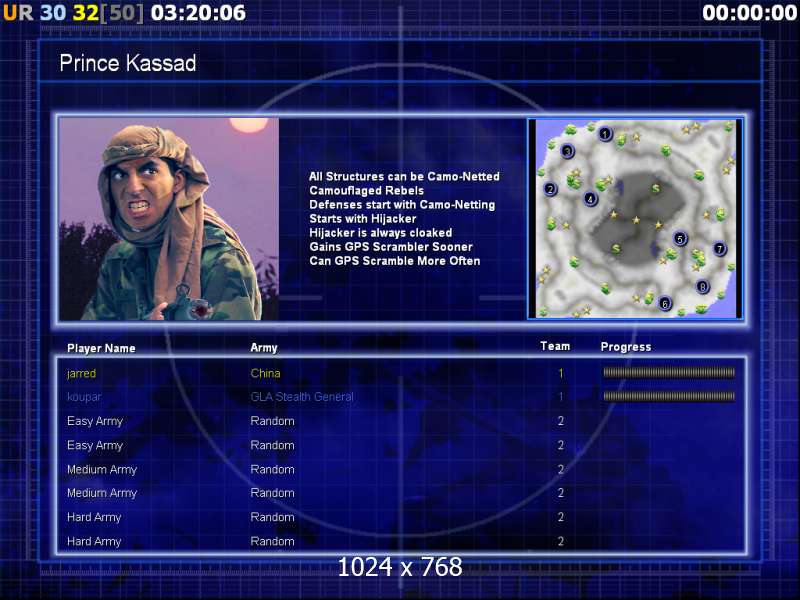Click the Army column header
This screenshot has width=800, height=600.
click(264, 348)
